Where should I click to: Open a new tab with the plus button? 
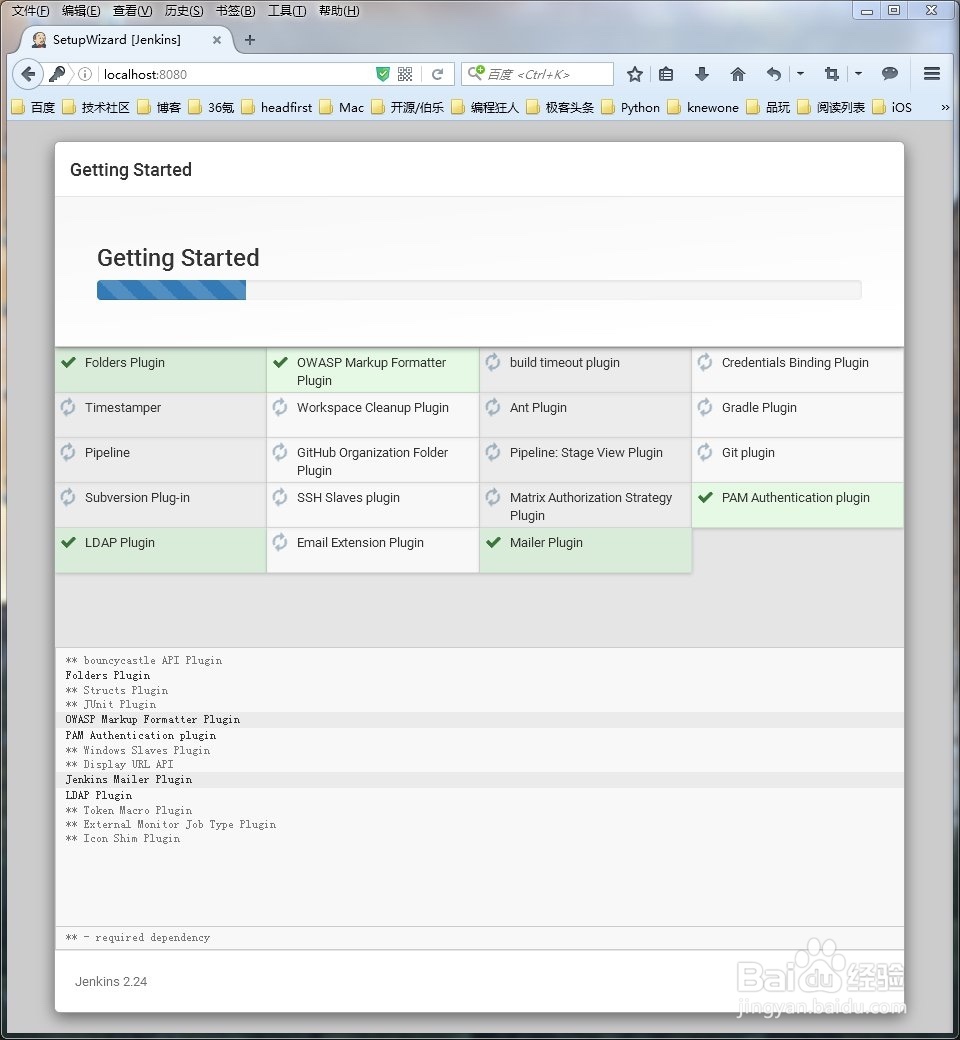[x=249, y=40]
